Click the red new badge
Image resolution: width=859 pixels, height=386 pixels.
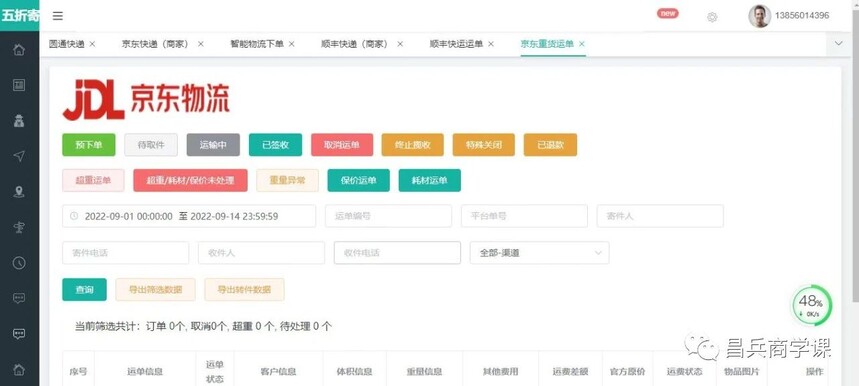668,14
